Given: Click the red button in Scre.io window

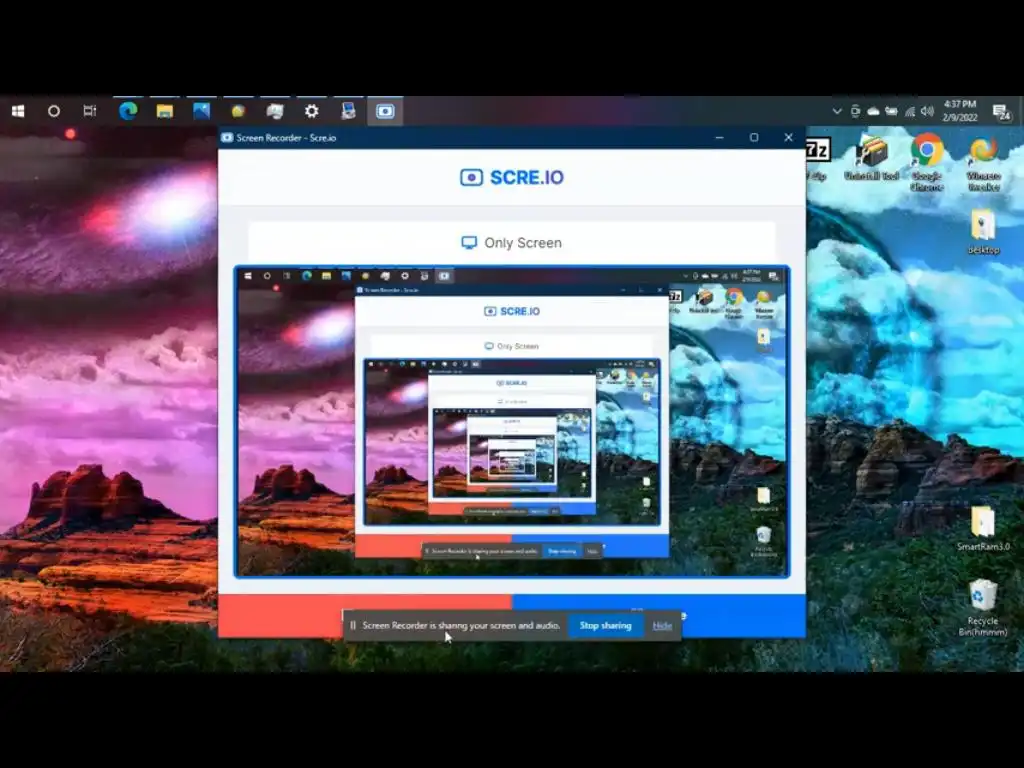Looking at the screenshot, I should click(365, 615).
